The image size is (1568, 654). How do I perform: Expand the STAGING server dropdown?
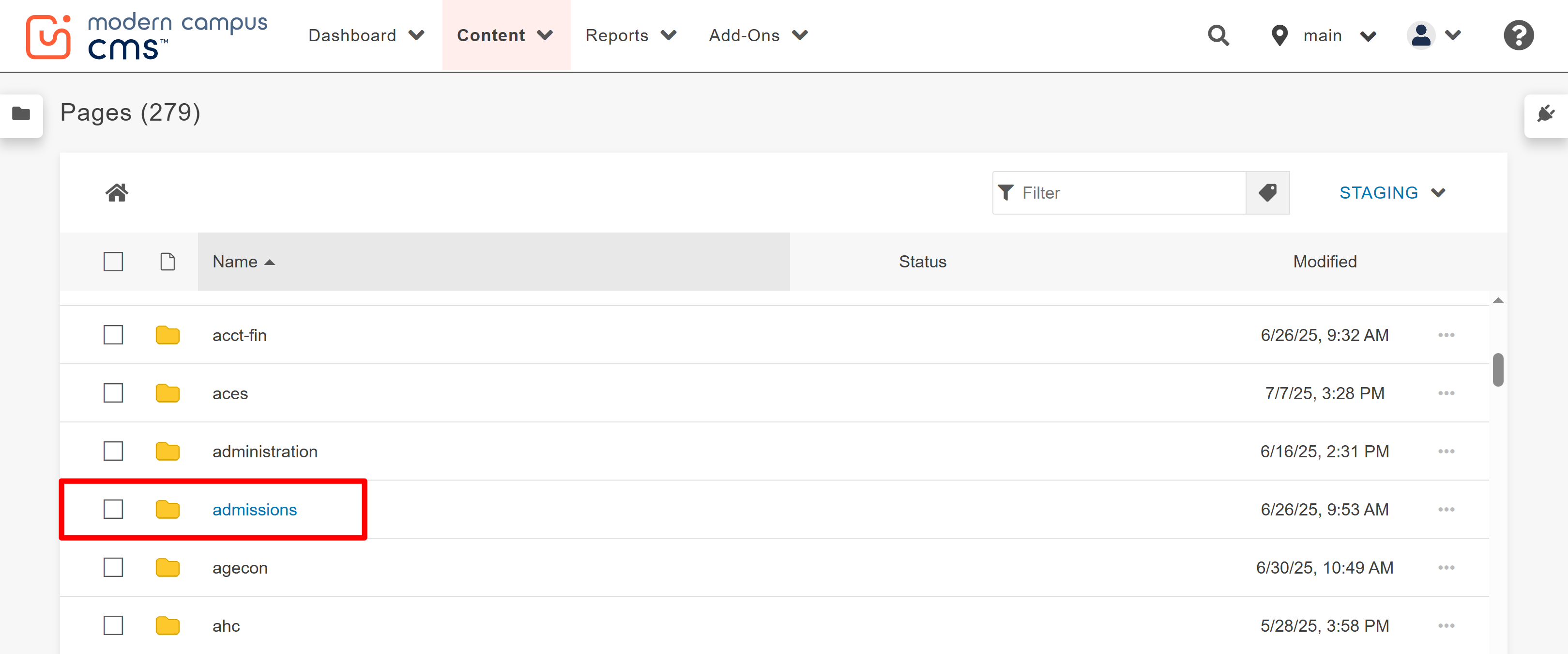(x=1391, y=192)
